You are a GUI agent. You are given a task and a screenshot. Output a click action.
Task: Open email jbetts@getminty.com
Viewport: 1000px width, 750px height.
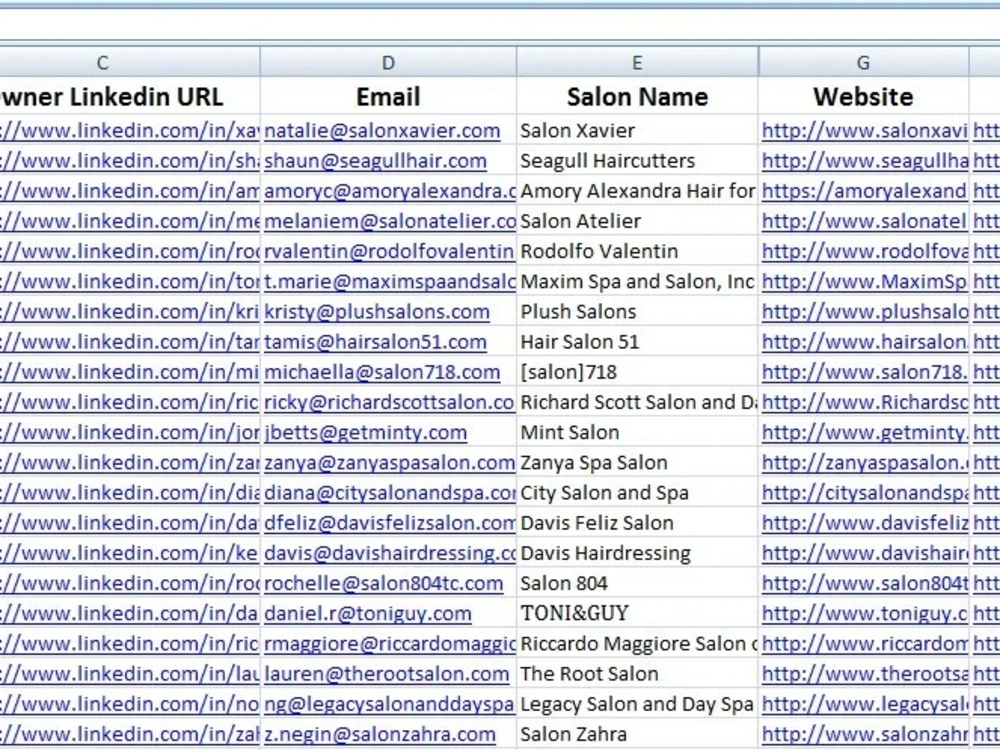(x=365, y=432)
